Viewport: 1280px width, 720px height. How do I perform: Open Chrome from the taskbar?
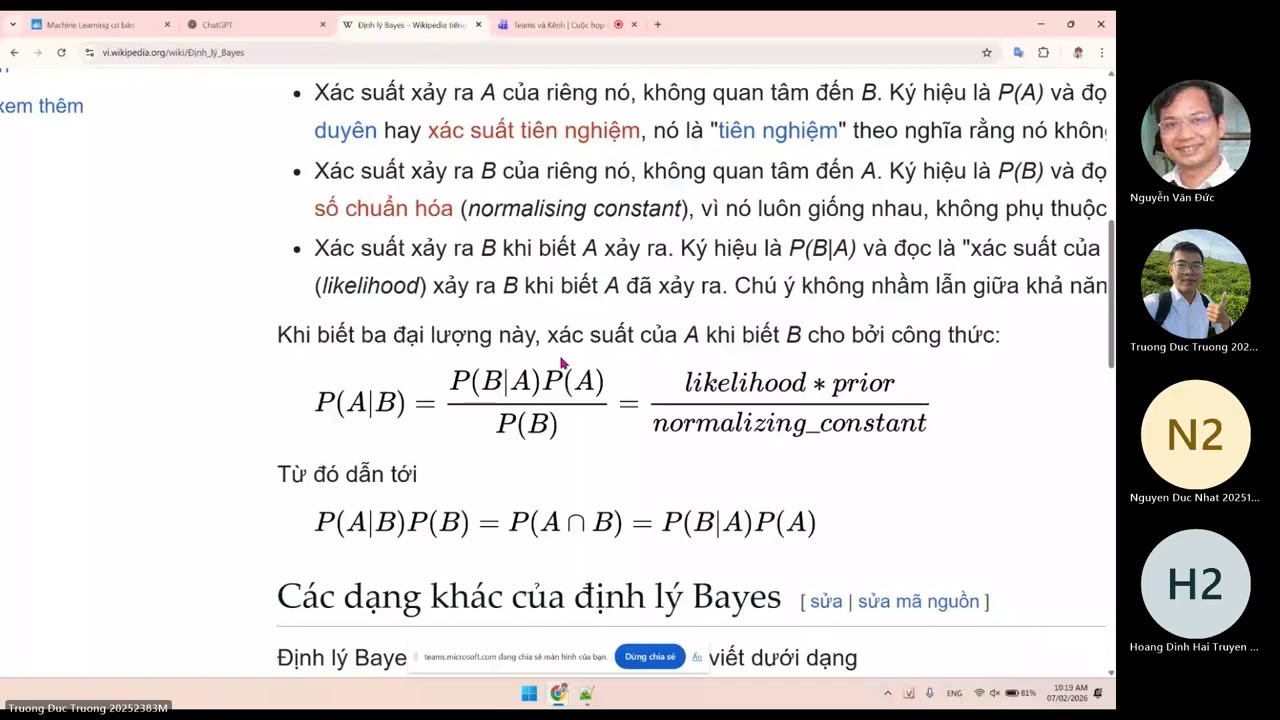[558, 693]
